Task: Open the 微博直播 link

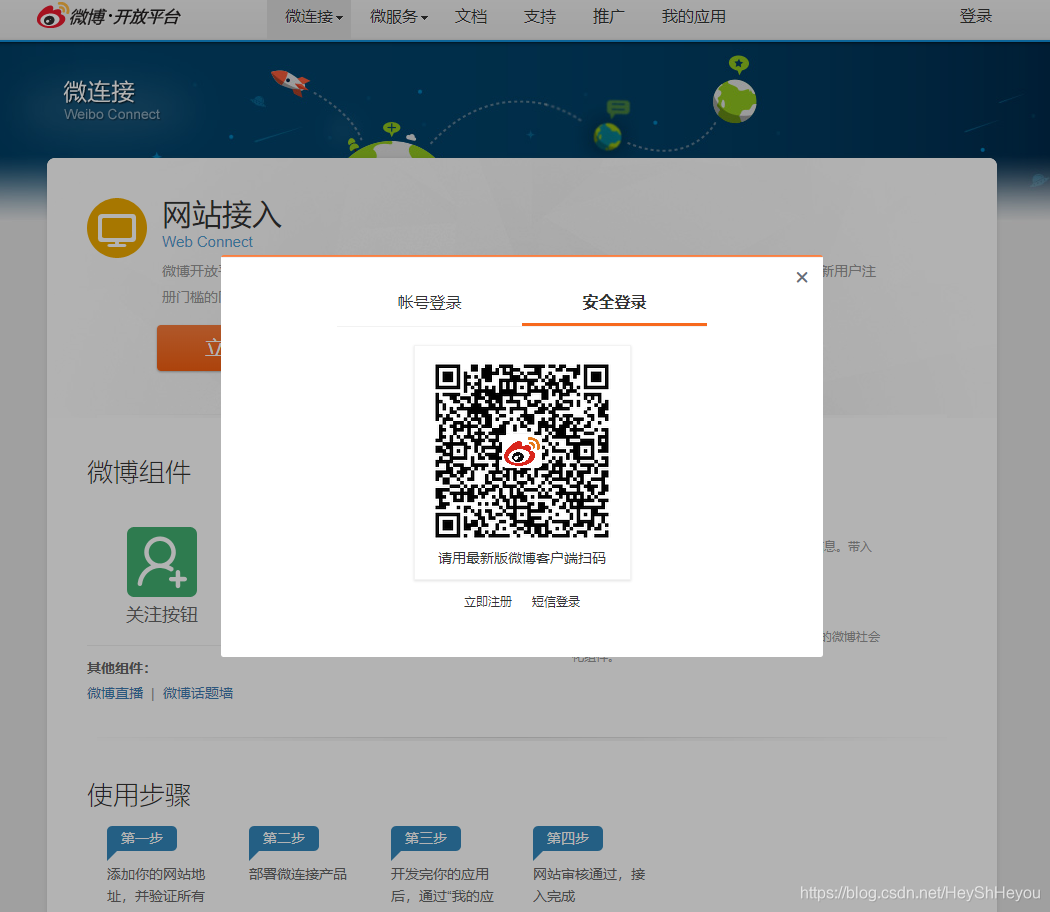Action: point(115,693)
